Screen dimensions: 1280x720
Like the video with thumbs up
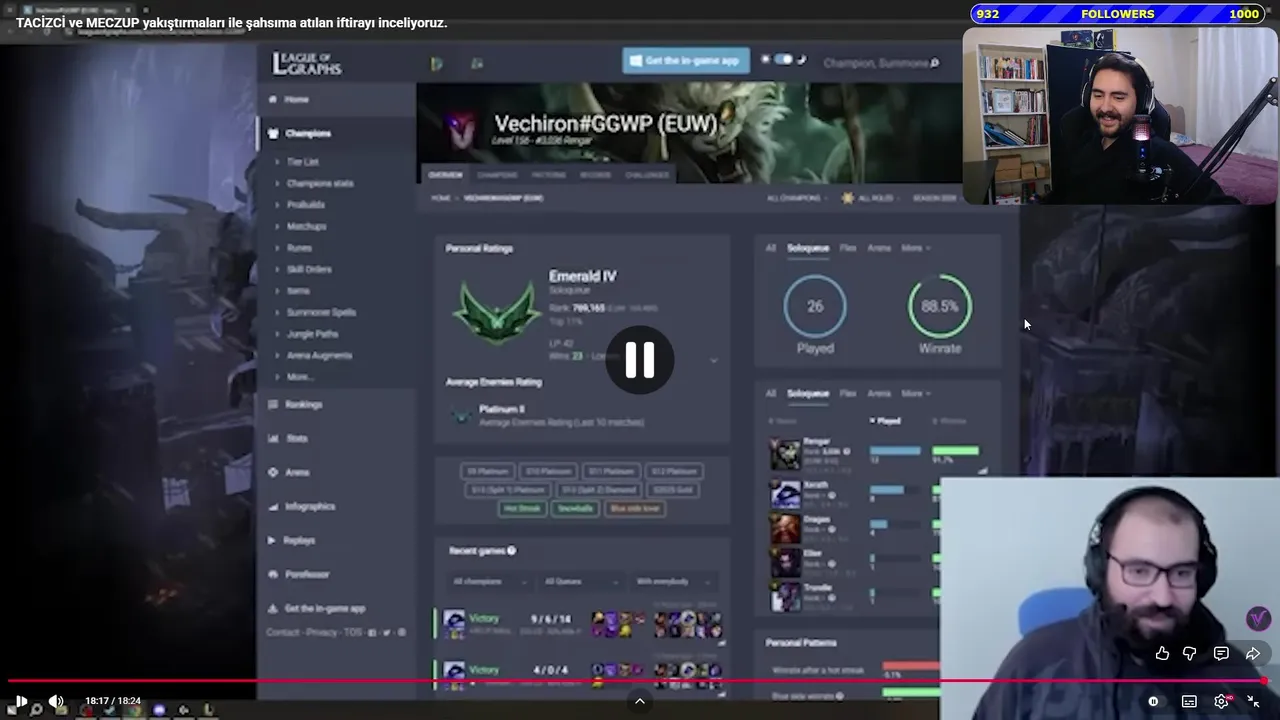(1162, 653)
